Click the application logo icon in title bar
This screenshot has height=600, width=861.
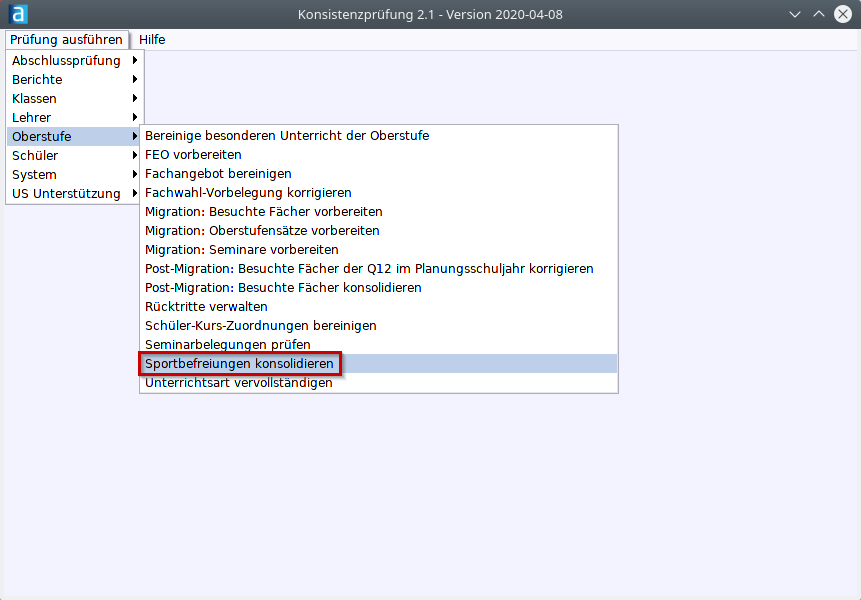click(18, 14)
